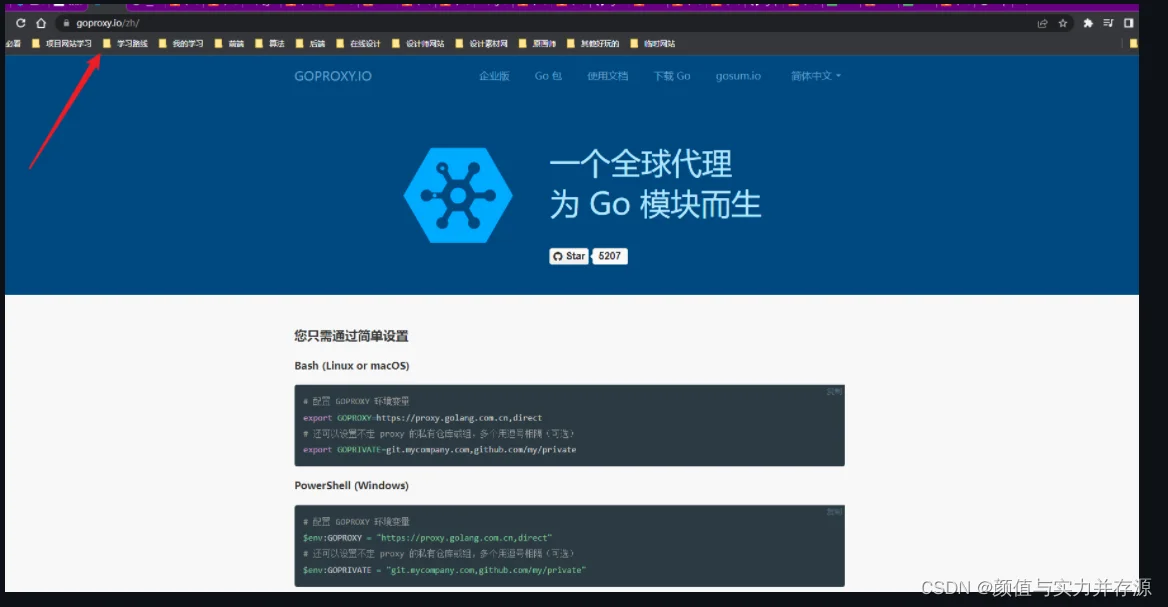The image size is (1168, 607).
Task: Open the 设计师网站 bookmark folder
Action: pos(418,44)
